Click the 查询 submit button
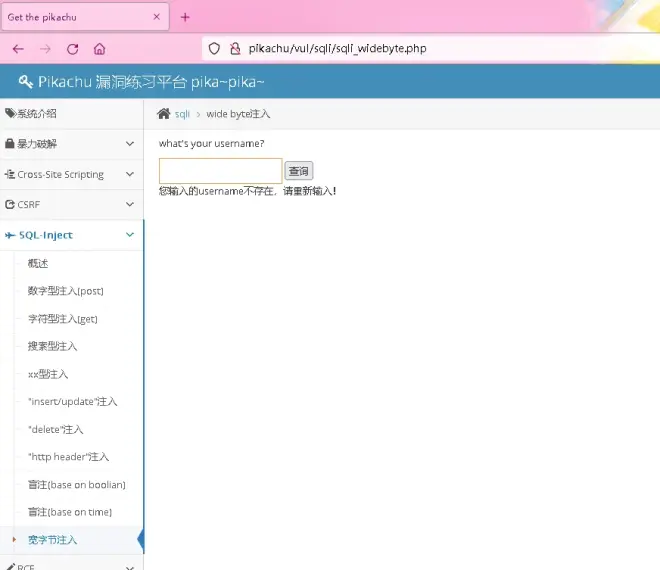 tap(298, 171)
